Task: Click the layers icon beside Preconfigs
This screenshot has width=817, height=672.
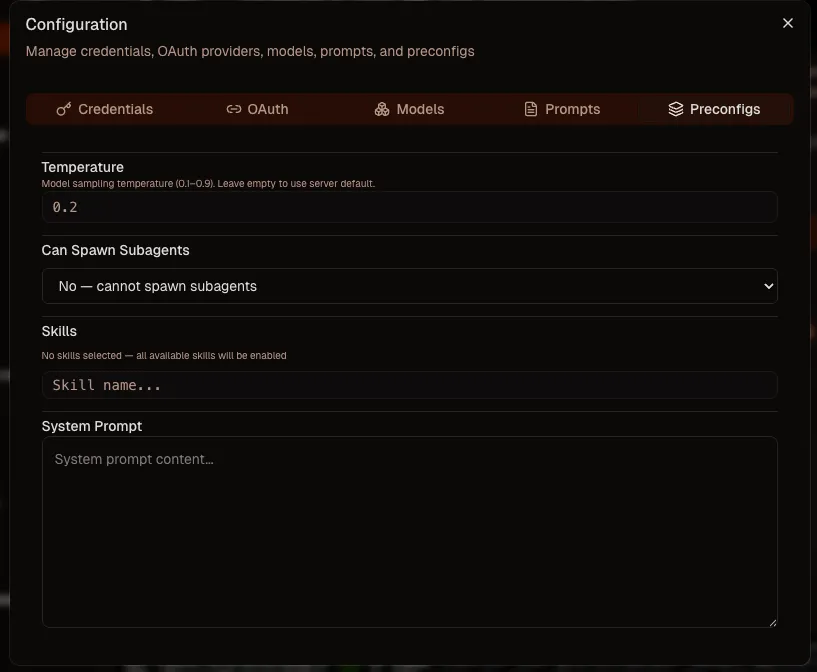Action: click(x=676, y=109)
